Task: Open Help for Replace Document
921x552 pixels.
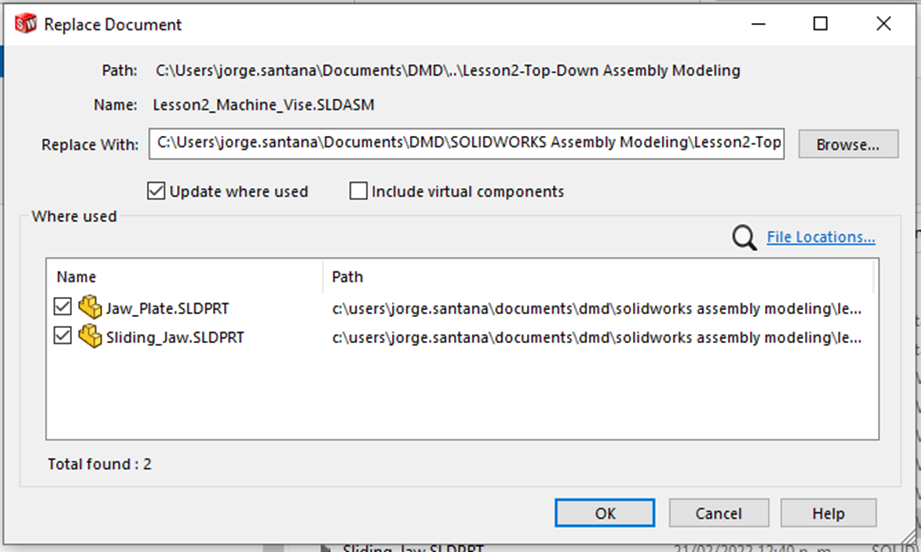Action: (x=828, y=513)
